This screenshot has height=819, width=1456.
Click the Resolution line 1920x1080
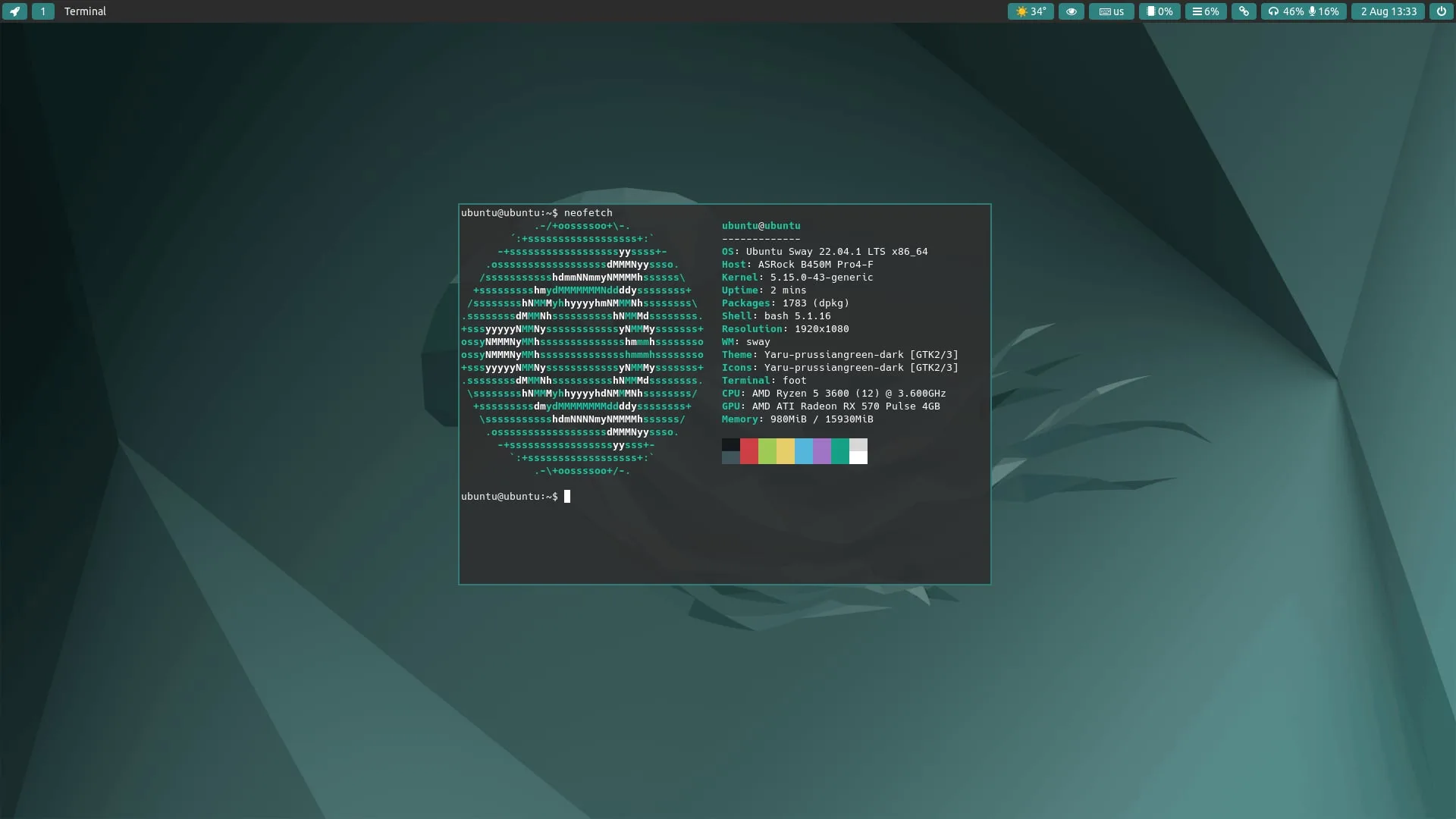point(785,329)
